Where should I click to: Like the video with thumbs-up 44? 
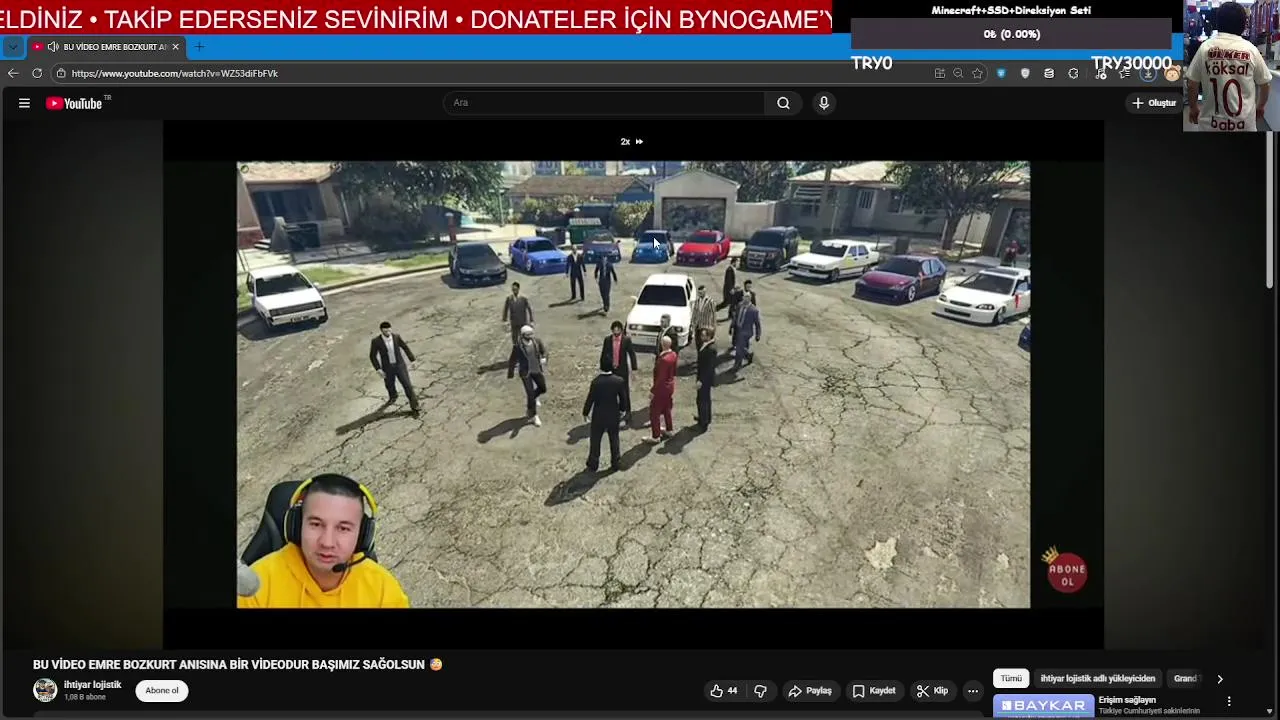(x=724, y=691)
